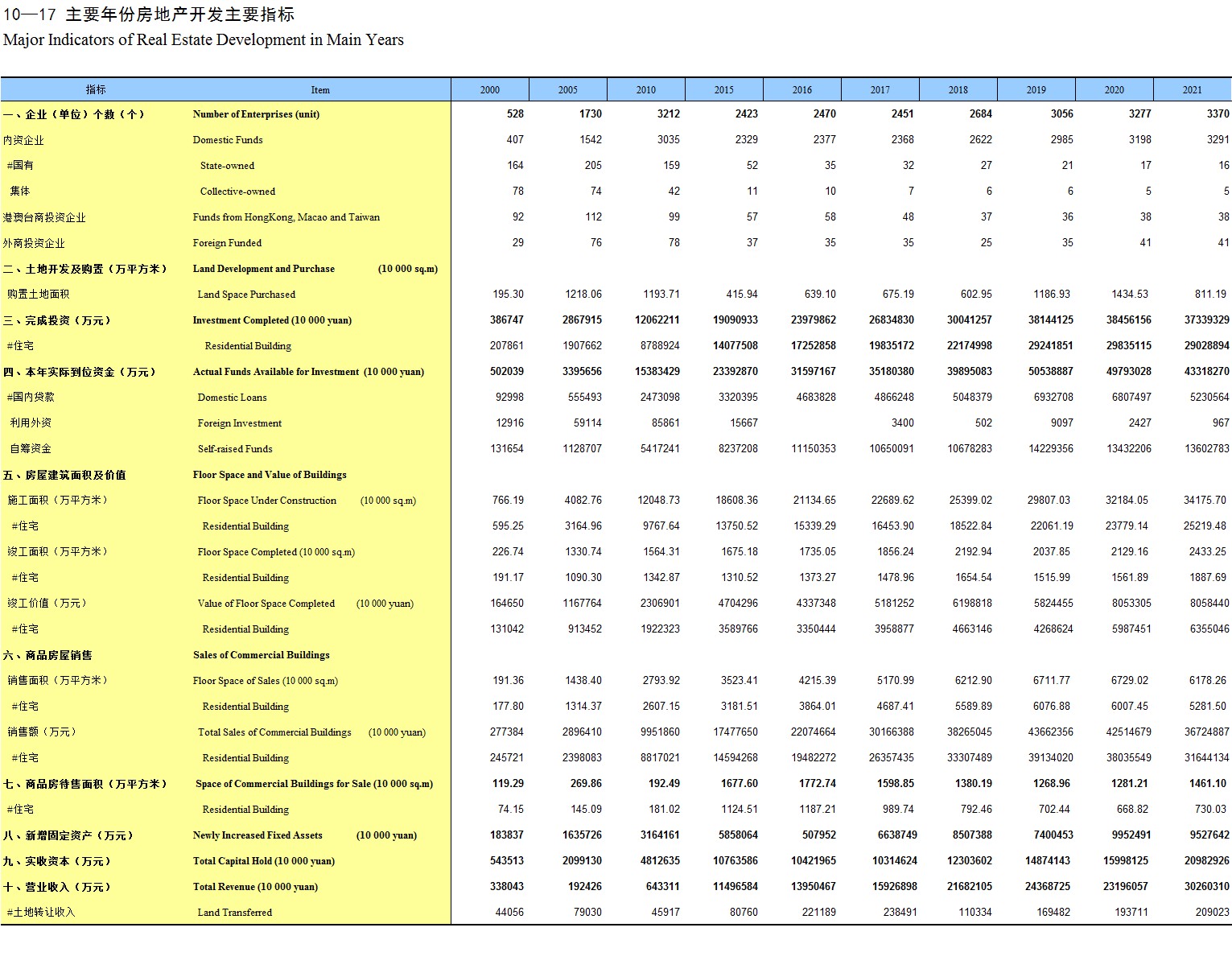Viewport: 1232px width, 977px height.
Task: Click the 2000 column header
Action: point(490,89)
